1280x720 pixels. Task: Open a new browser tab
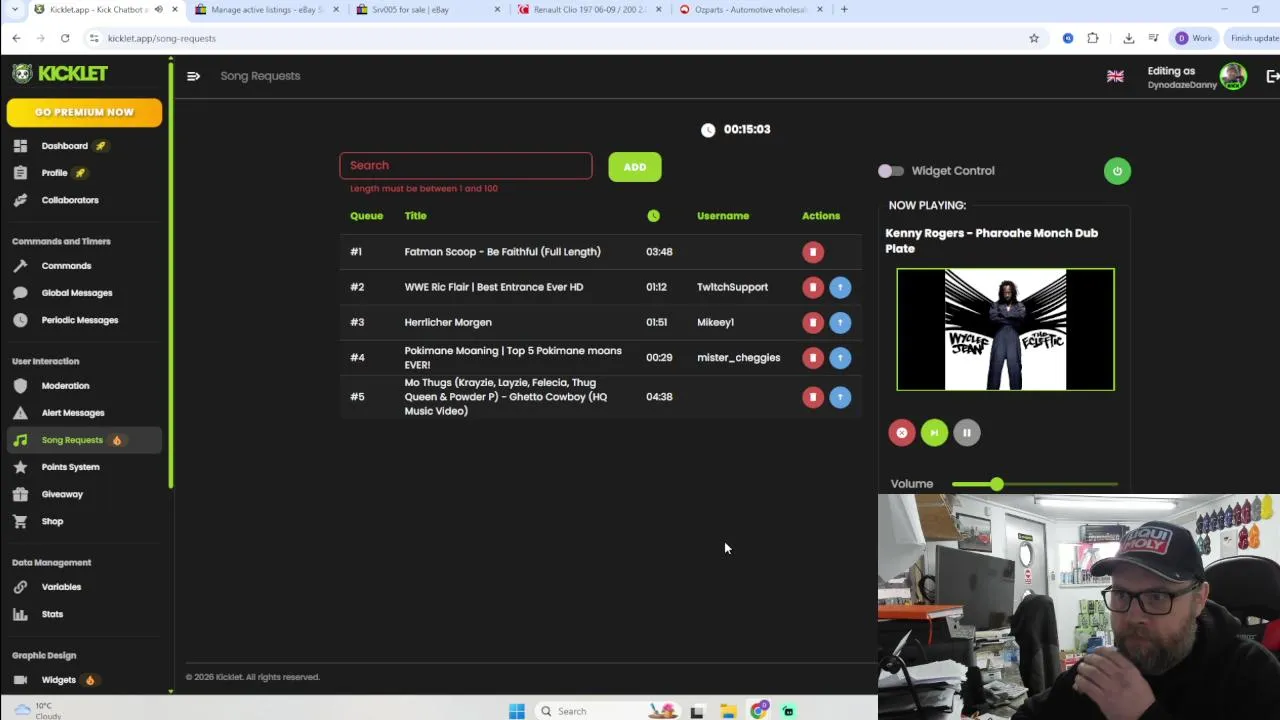click(844, 10)
